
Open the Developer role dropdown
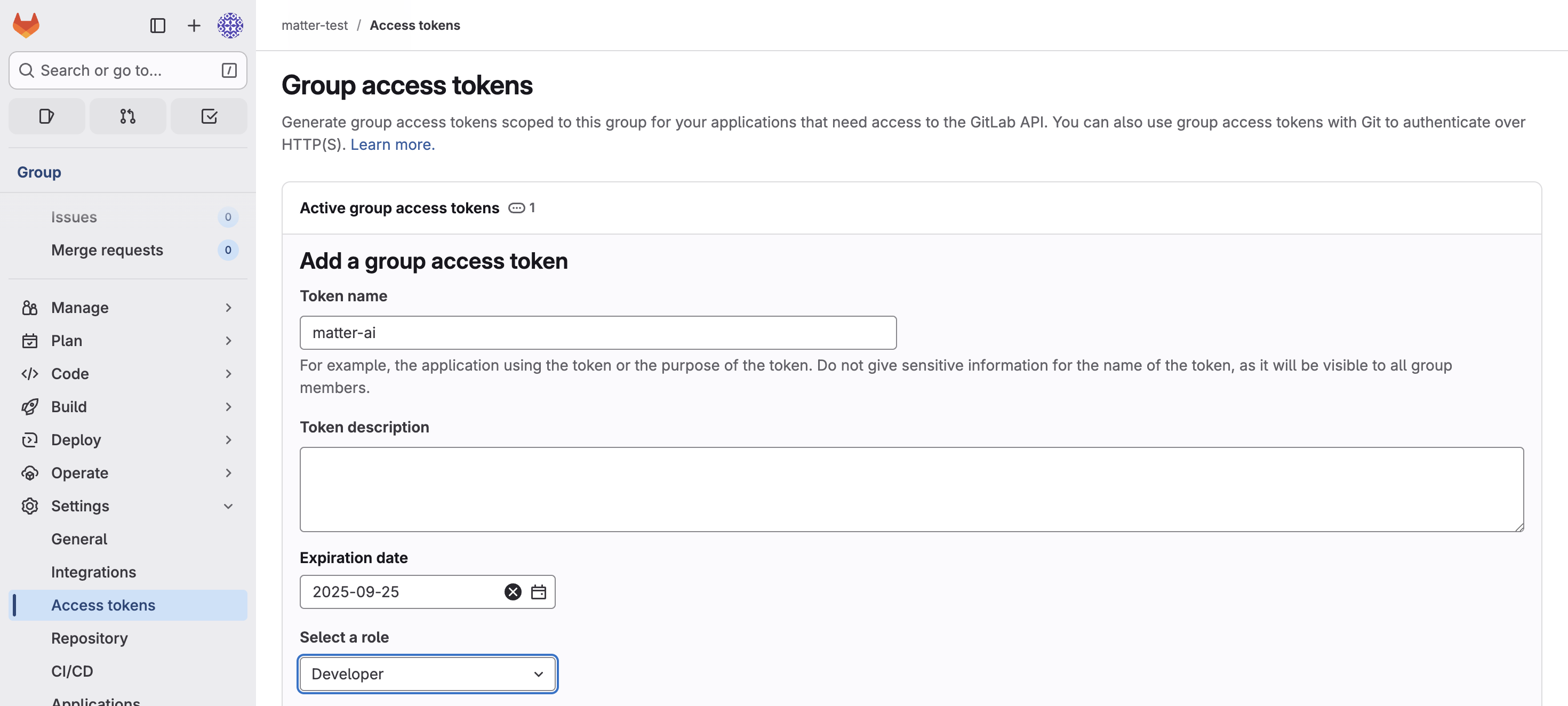pyautogui.click(x=427, y=674)
